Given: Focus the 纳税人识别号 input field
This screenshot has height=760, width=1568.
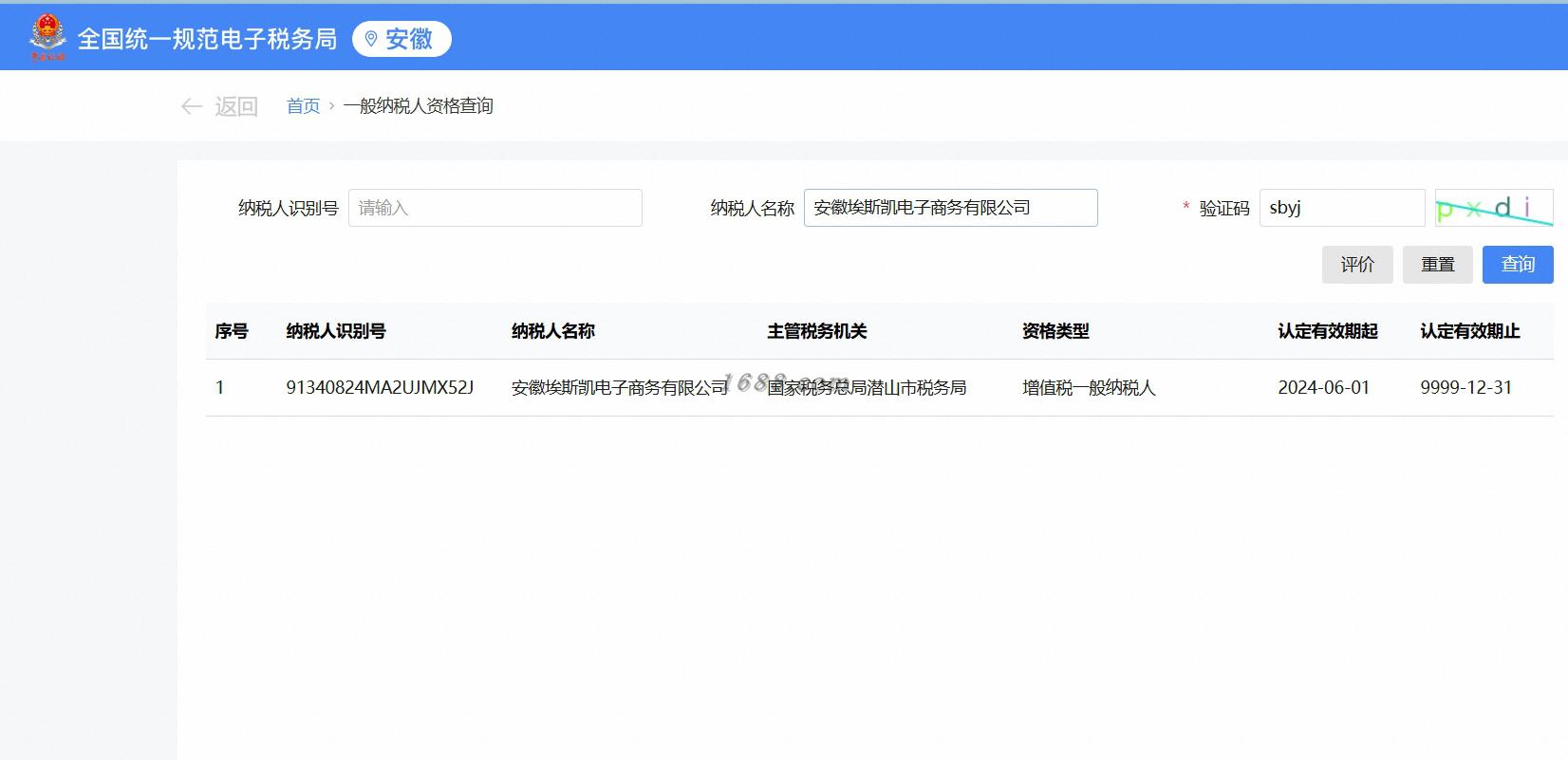Looking at the screenshot, I should pos(495,208).
